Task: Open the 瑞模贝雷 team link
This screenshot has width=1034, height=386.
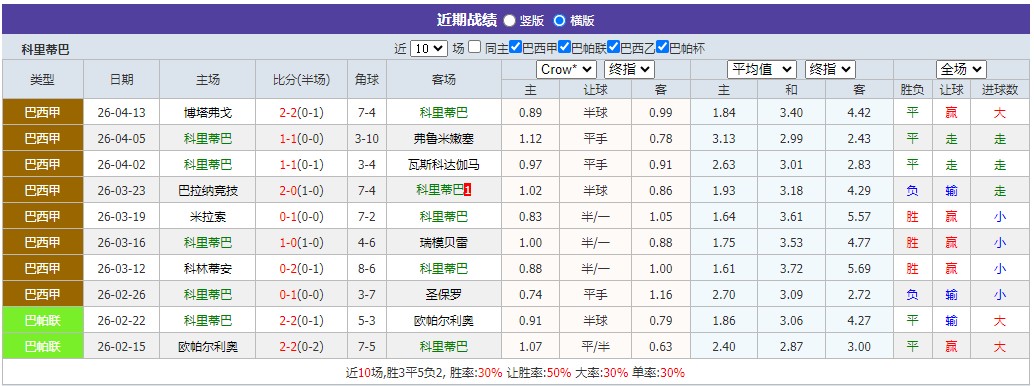Action: point(444,243)
